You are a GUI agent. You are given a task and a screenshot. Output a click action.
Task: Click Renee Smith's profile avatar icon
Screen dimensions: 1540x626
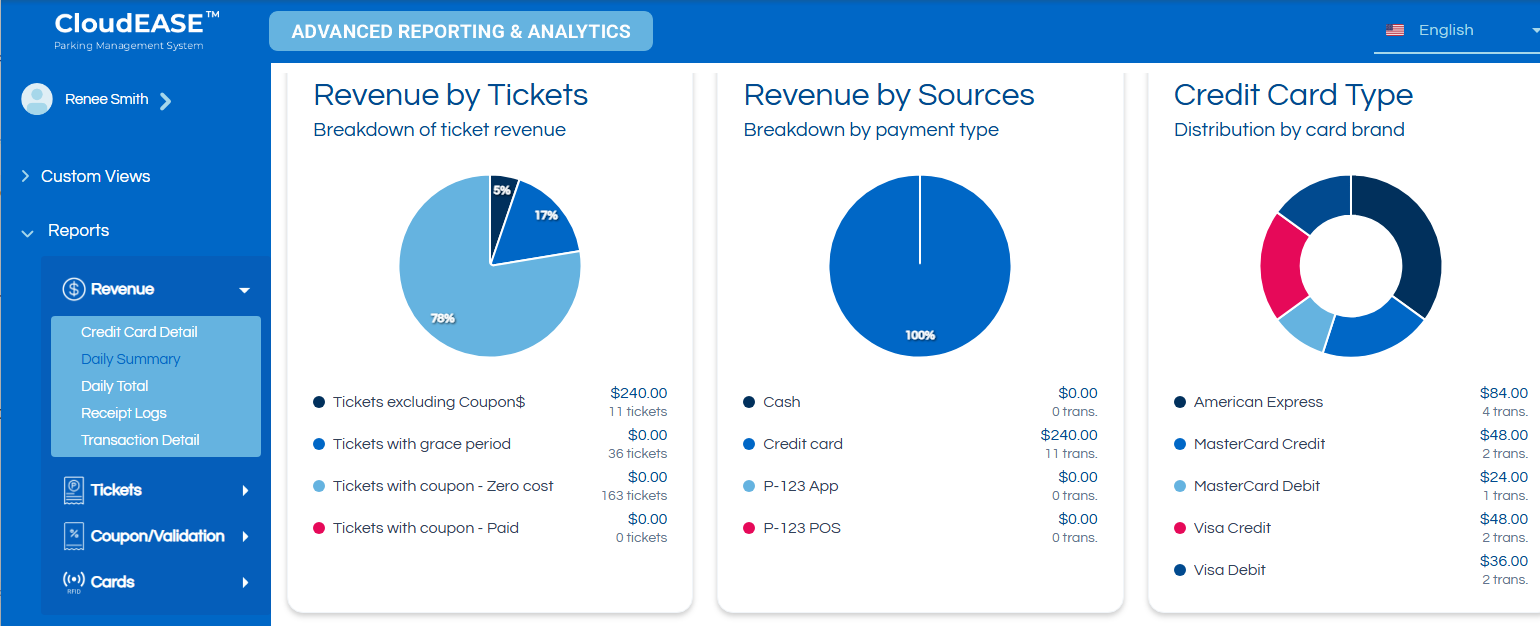point(36,99)
